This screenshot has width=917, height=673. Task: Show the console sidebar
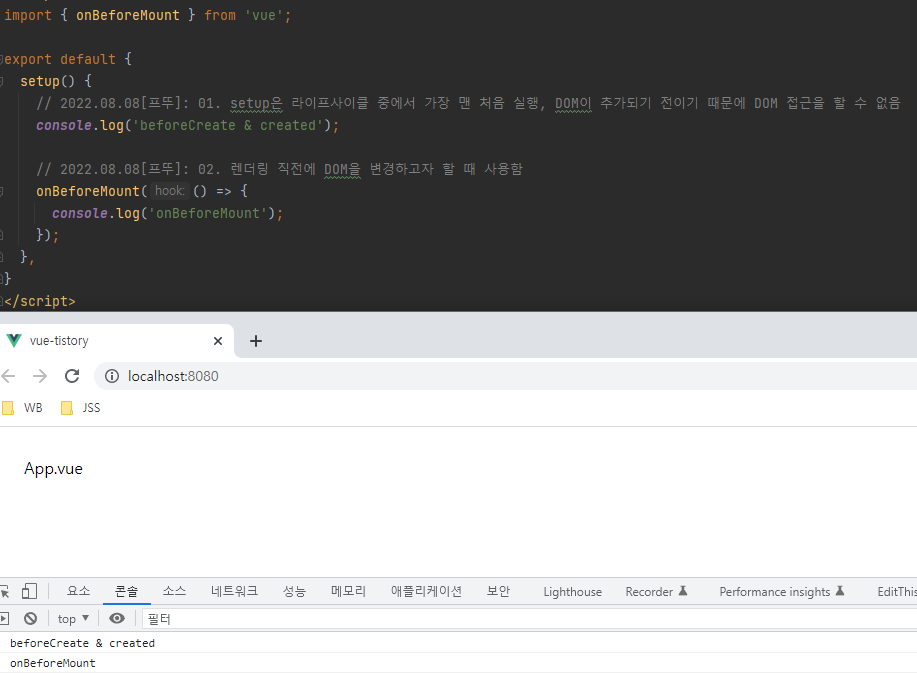coord(4,619)
